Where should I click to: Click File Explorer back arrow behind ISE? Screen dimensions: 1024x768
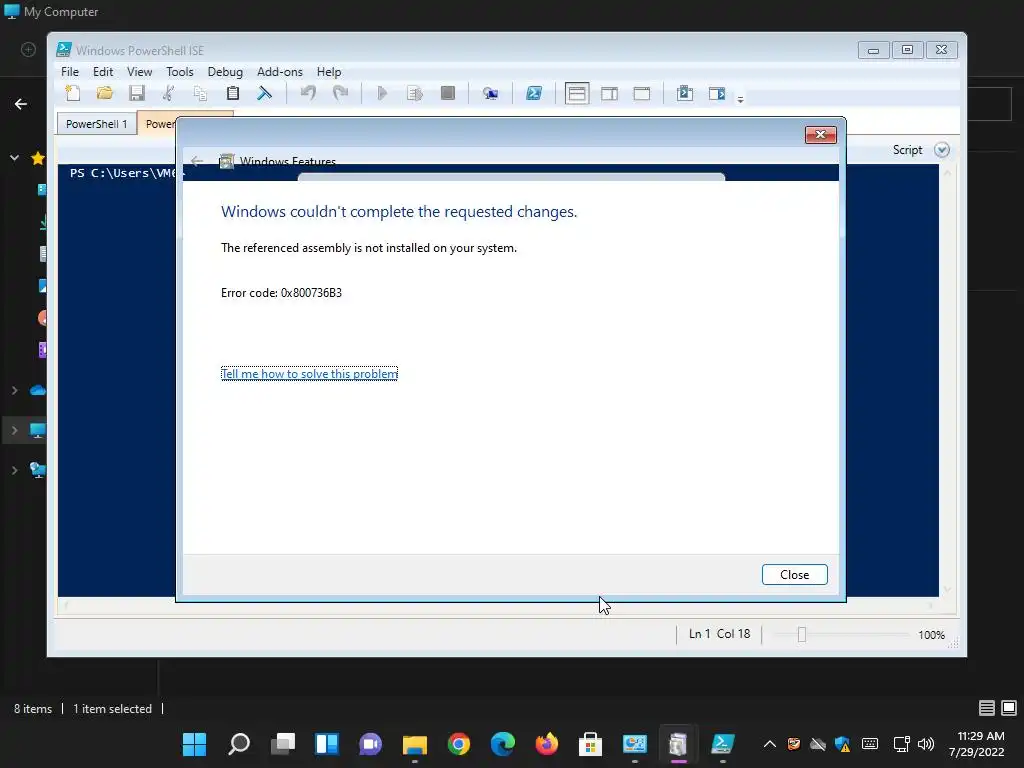click(x=21, y=104)
